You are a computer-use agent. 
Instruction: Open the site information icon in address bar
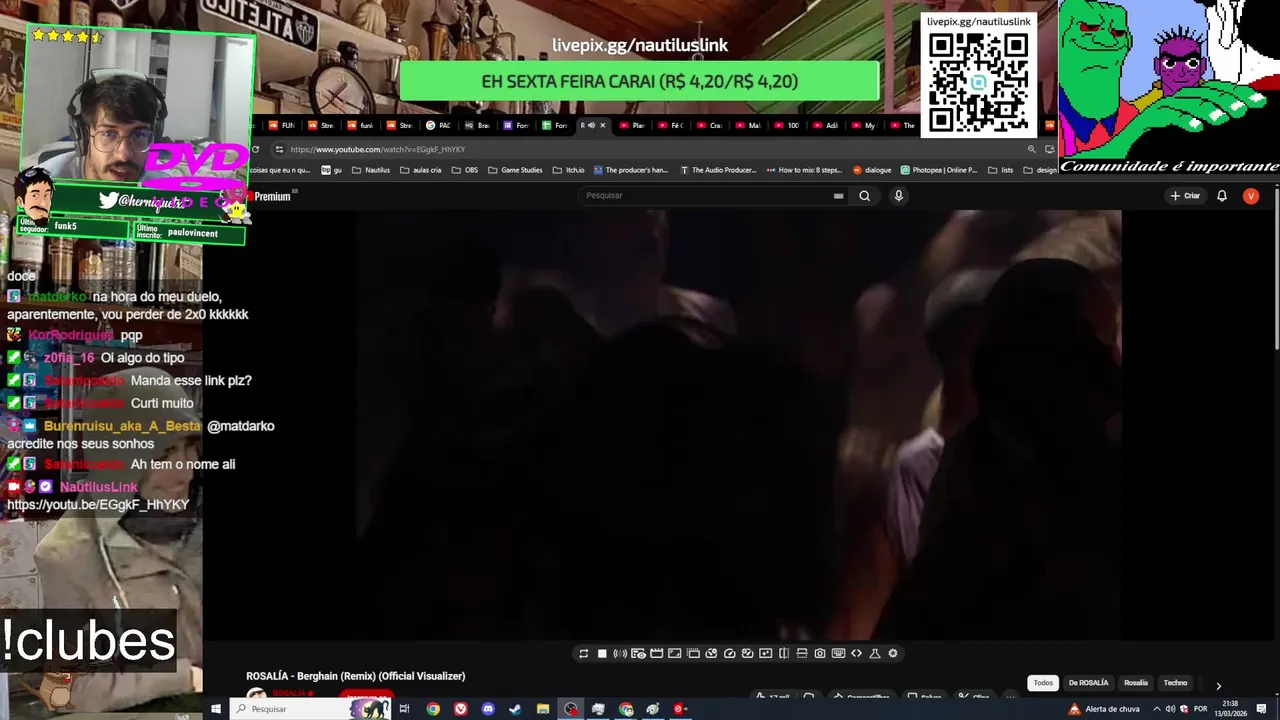(x=279, y=149)
